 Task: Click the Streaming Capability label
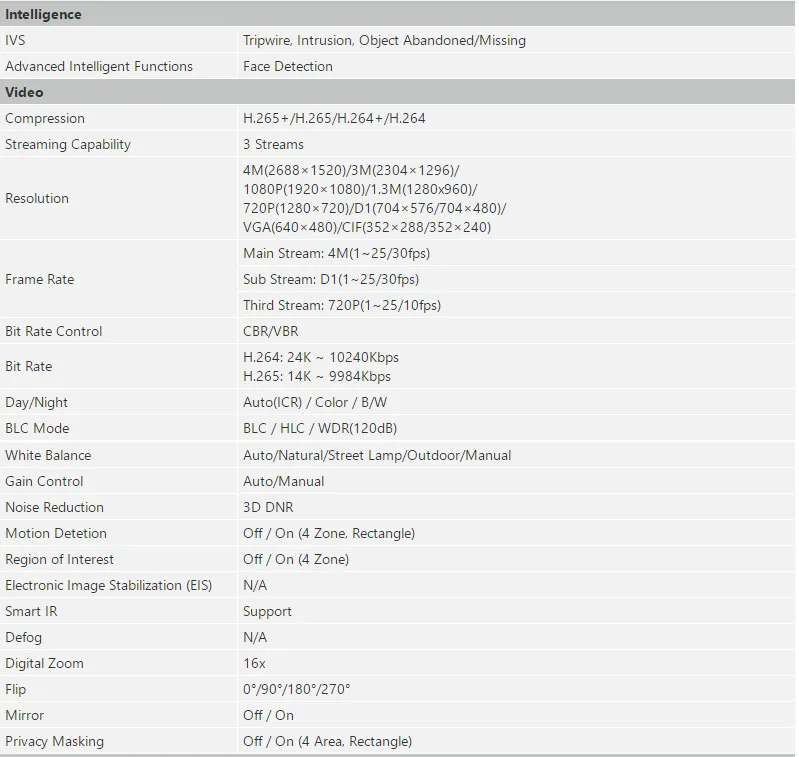68,144
